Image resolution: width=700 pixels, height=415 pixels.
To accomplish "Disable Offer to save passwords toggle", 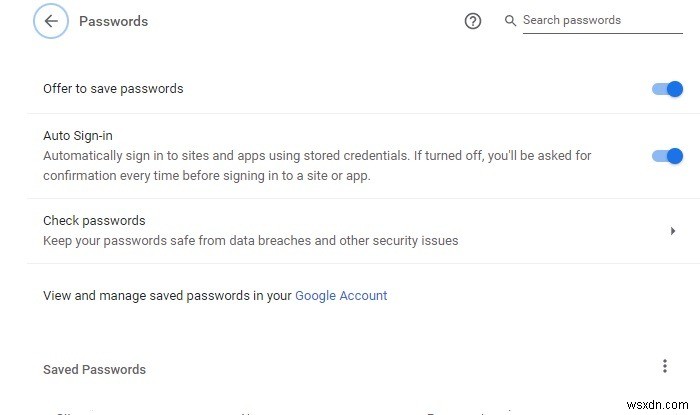I will [x=667, y=89].
